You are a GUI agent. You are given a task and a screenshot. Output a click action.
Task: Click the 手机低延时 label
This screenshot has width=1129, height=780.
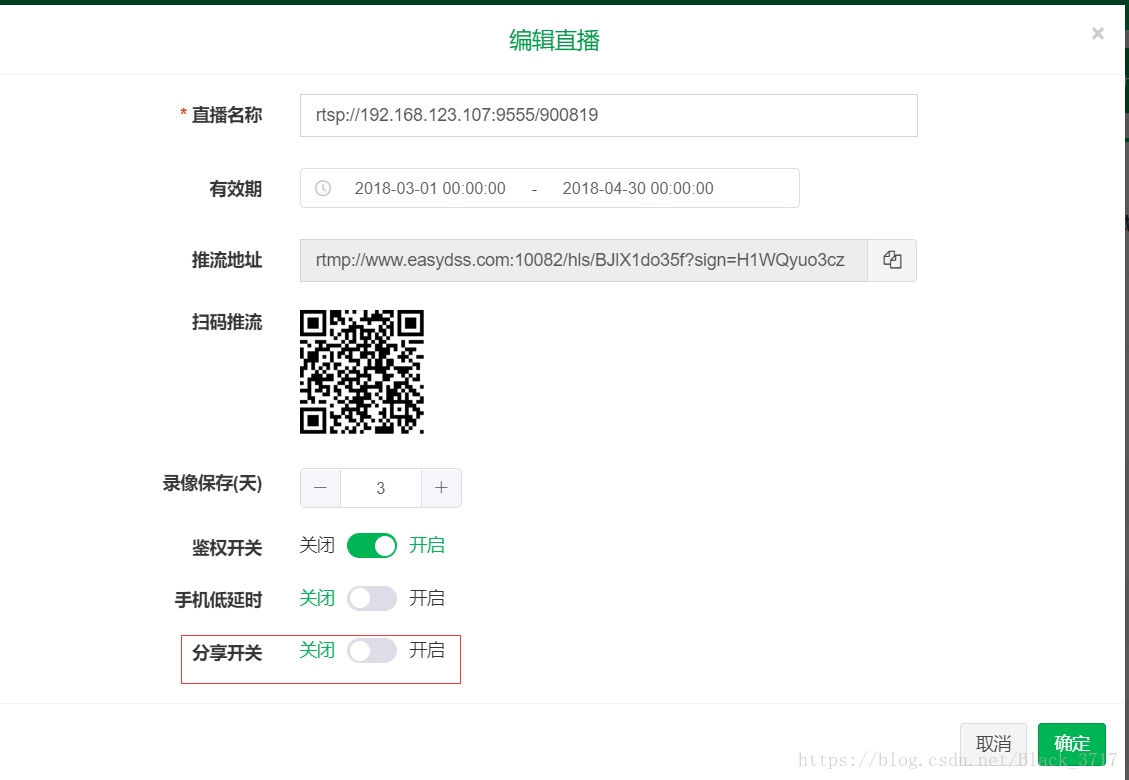[x=218, y=599]
